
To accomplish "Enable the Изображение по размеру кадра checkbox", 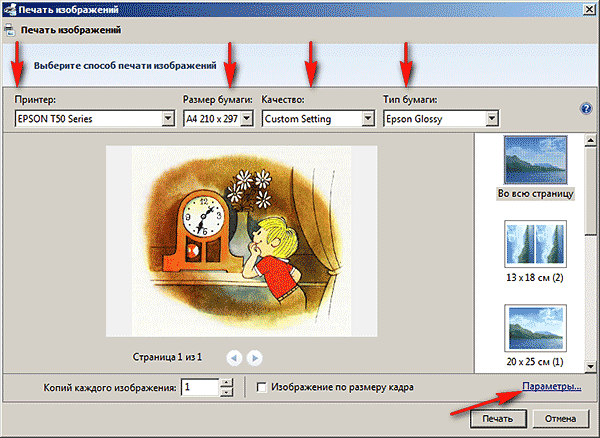I will (262, 387).
